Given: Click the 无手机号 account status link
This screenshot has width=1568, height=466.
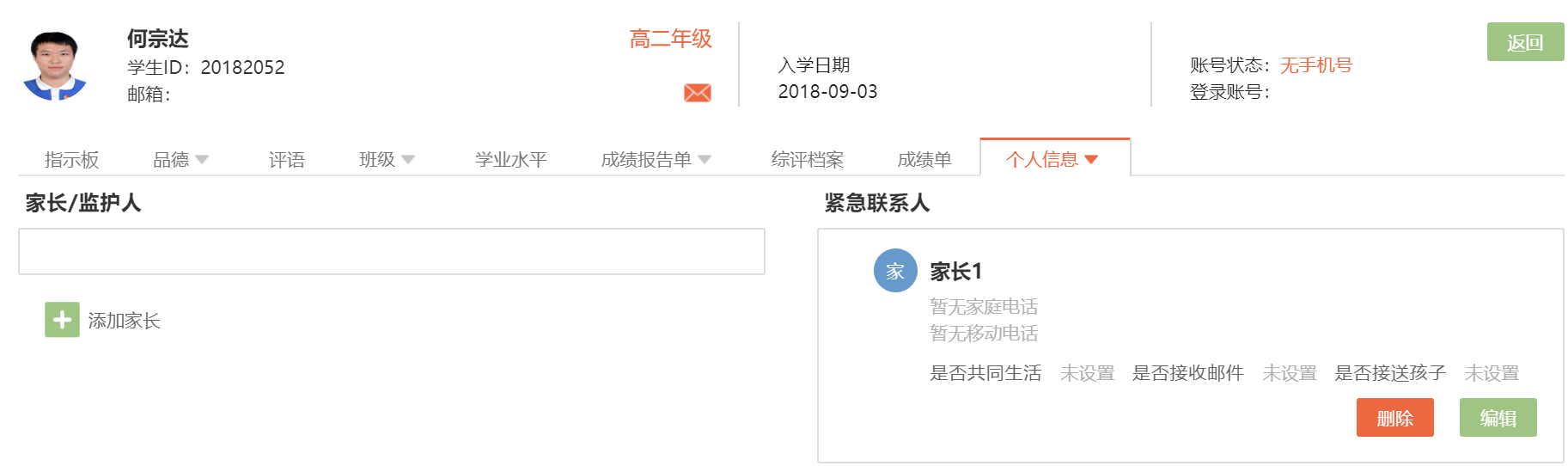Looking at the screenshot, I should pos(1316,65).
